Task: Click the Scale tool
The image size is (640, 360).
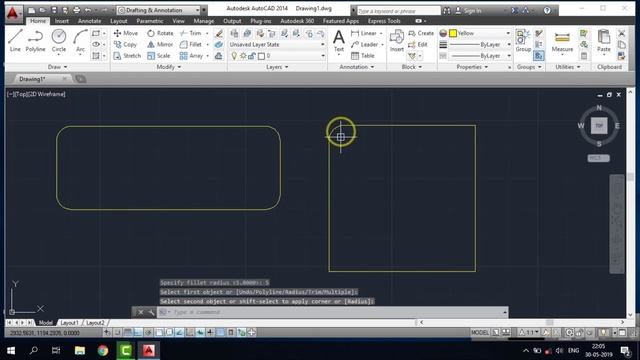Action: [159, 56]
